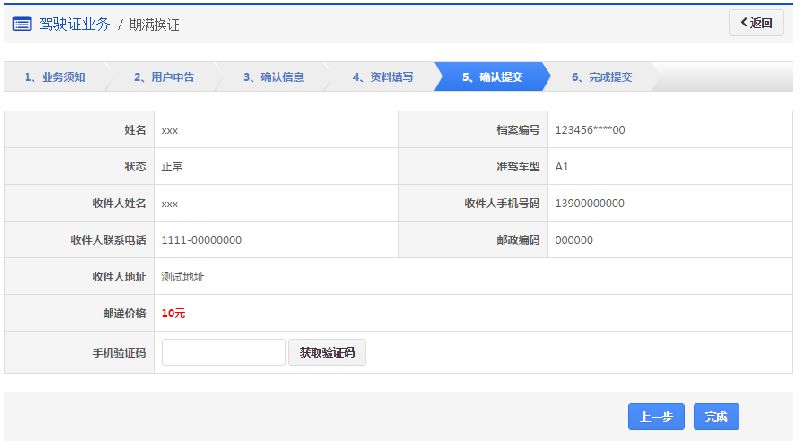
Task: Focus the 手机验证码 input field
Action: tap(224, 353)
